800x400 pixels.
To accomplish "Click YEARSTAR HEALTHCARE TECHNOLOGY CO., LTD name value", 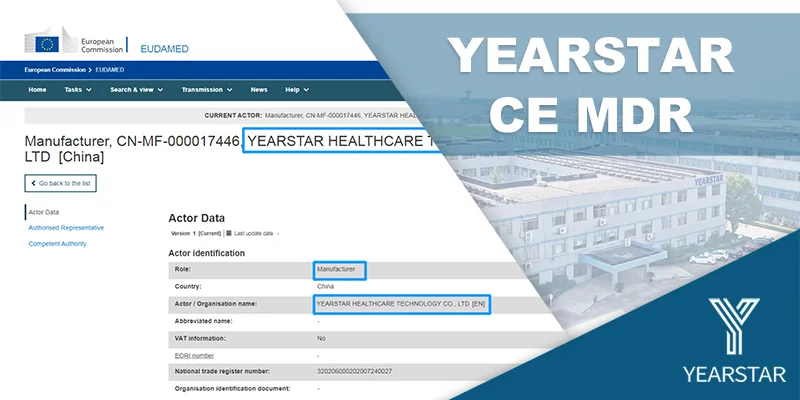I will (401, 304).
